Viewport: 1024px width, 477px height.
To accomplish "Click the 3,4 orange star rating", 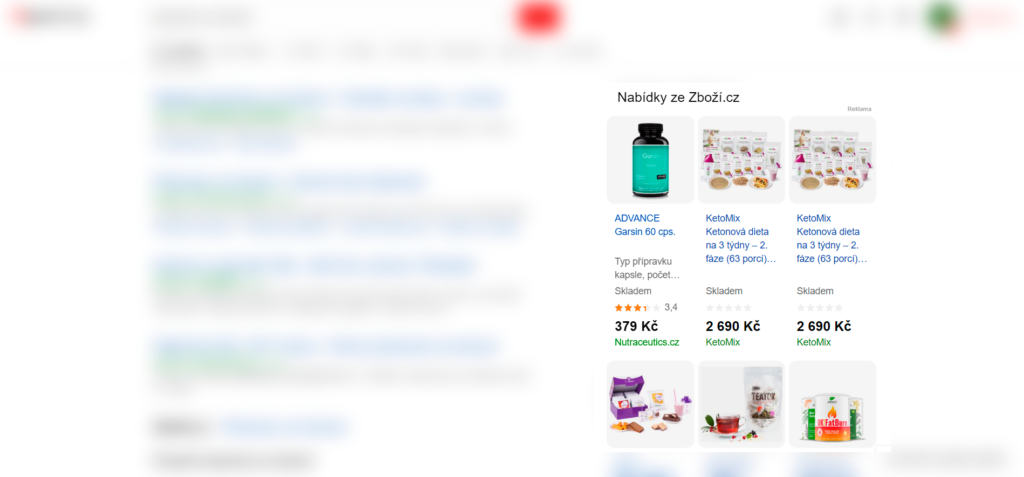I will click(646, 307).
